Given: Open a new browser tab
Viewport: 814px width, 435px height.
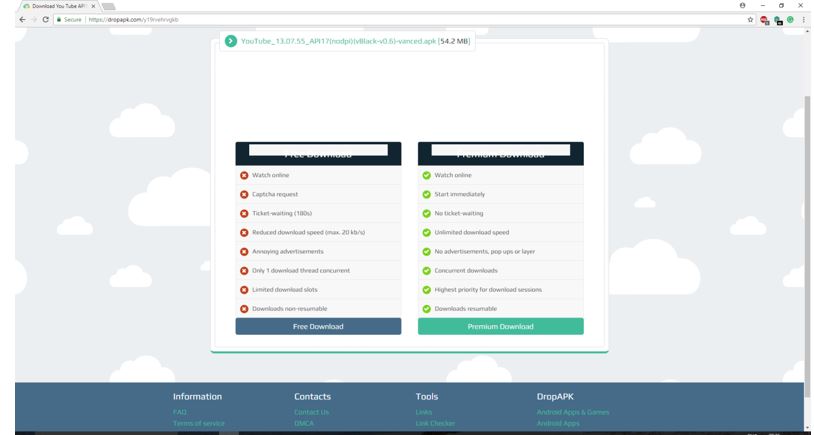Looking at the screenshot, I should (108, 6).
